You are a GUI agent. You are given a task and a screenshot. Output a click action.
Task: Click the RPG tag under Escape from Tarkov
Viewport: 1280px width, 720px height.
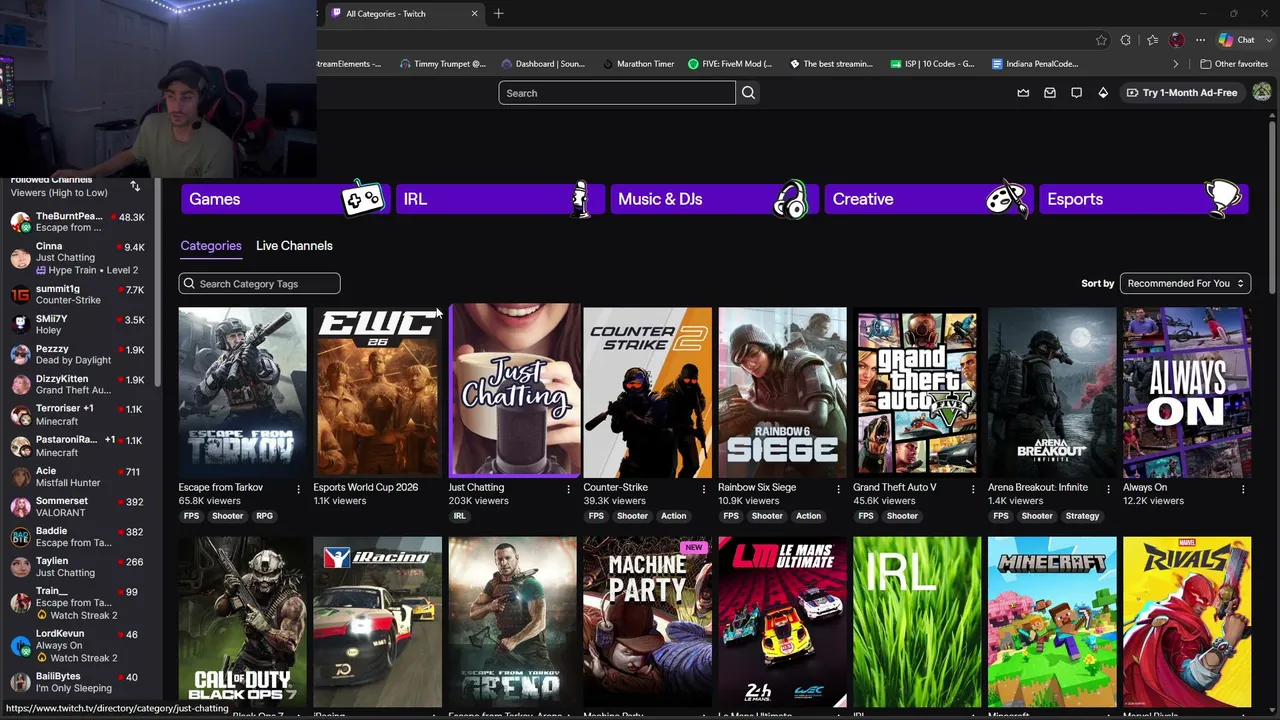click(264, 516)
